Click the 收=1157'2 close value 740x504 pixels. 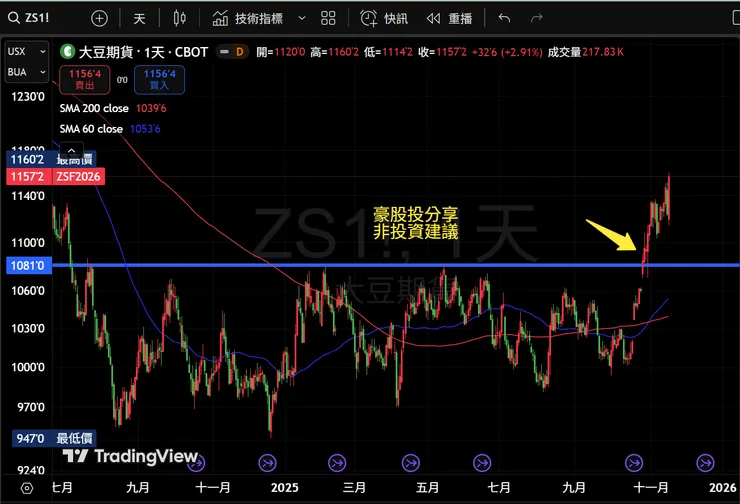(442, 52)
